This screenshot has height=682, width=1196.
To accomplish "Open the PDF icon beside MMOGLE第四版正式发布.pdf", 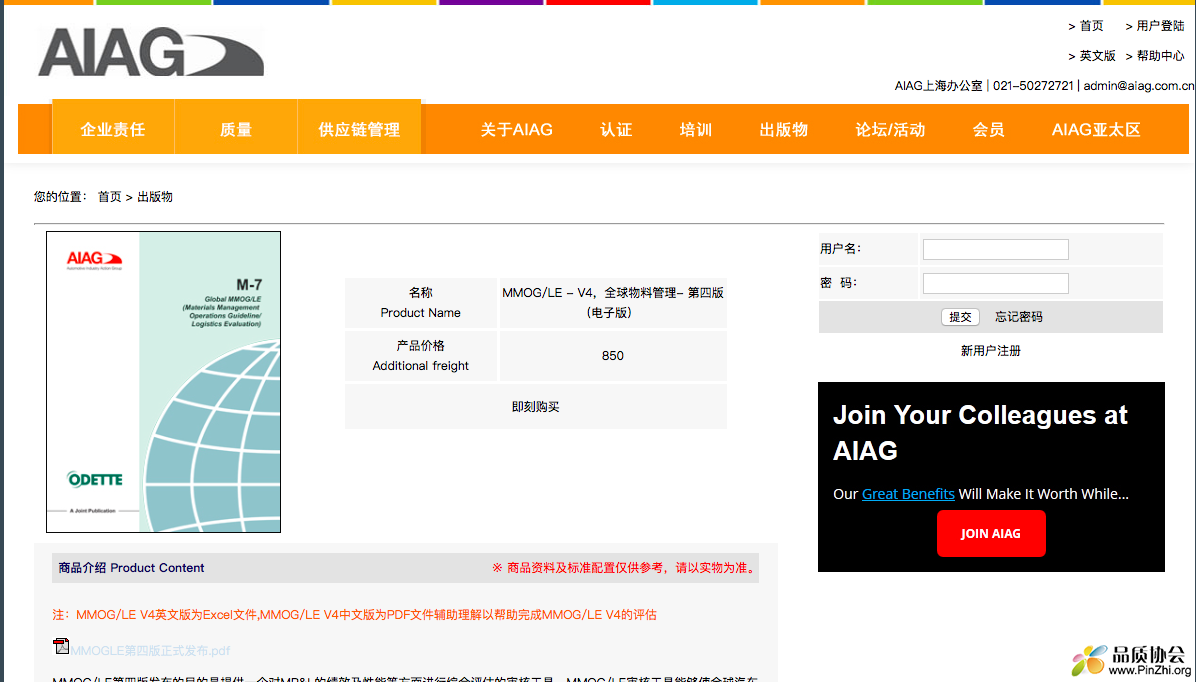I will (60, 647).
